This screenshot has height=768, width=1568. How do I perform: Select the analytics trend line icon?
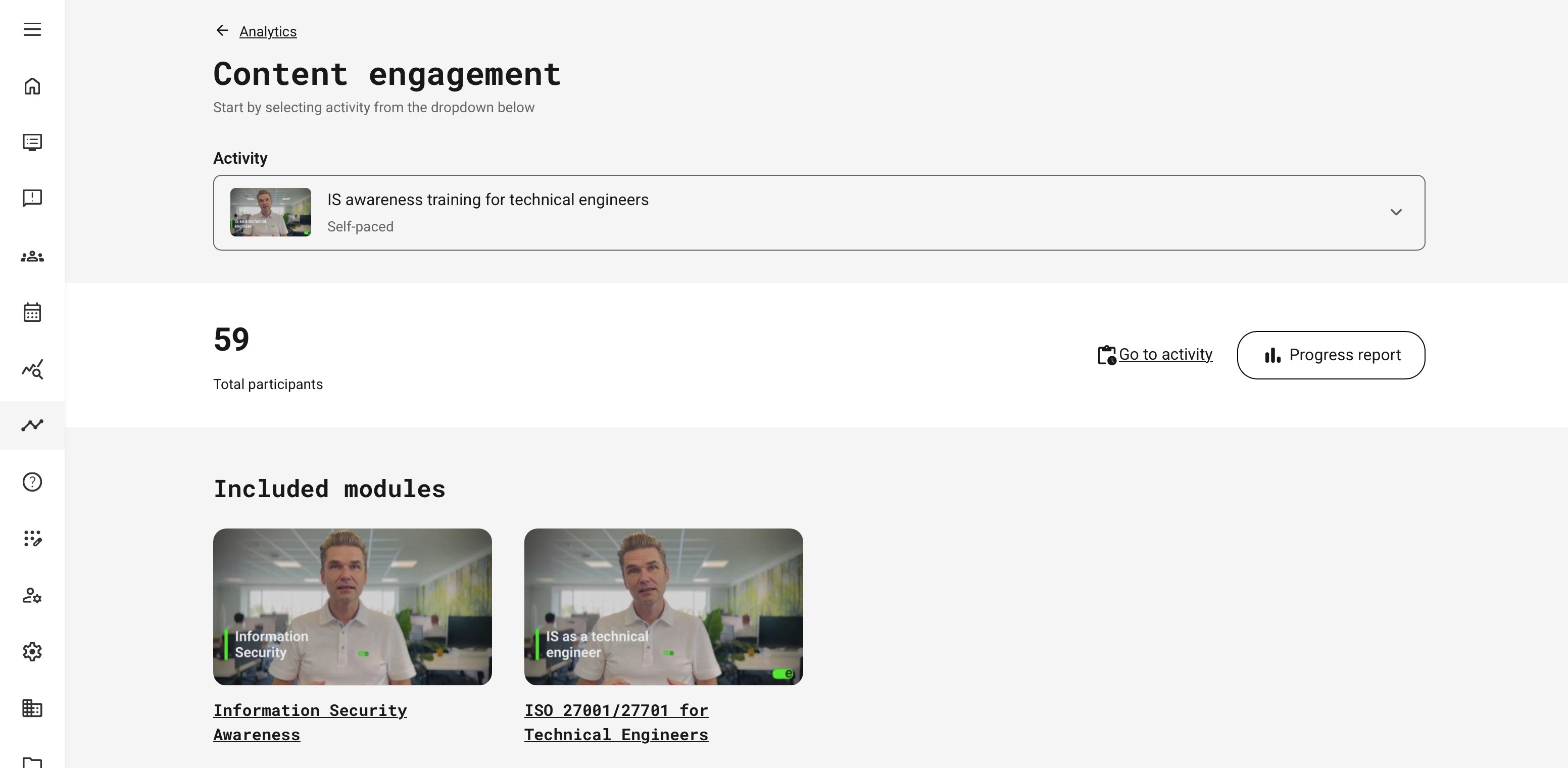(32, 424)
